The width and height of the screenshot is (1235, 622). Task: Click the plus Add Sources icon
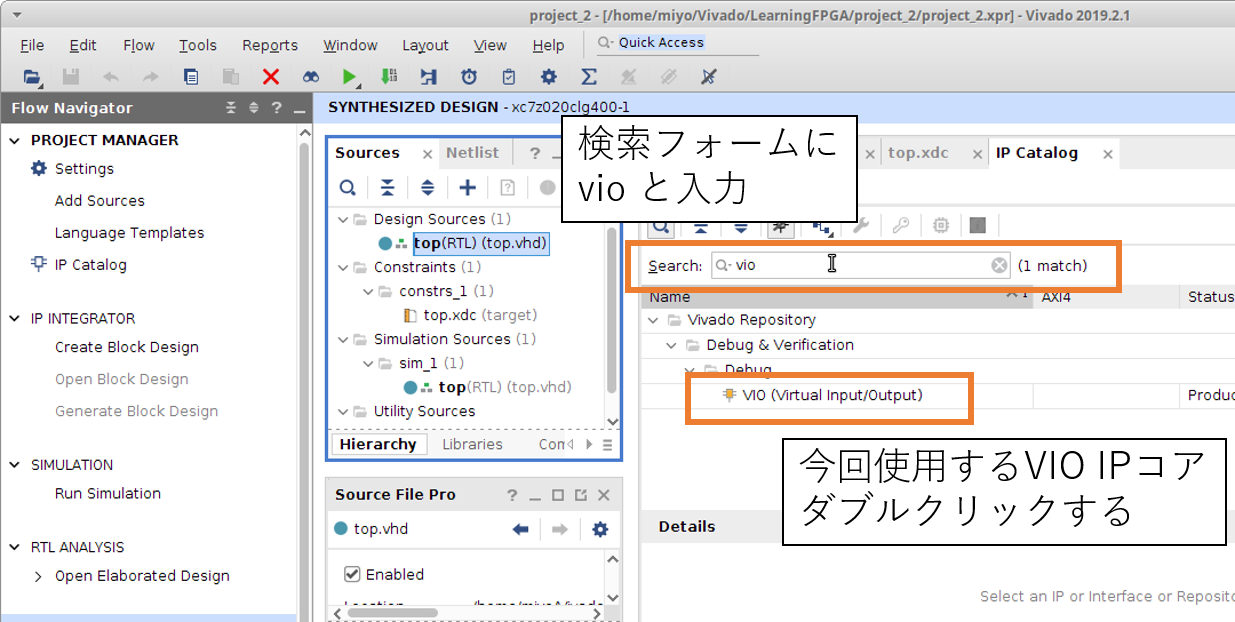[x=467, y=187]
